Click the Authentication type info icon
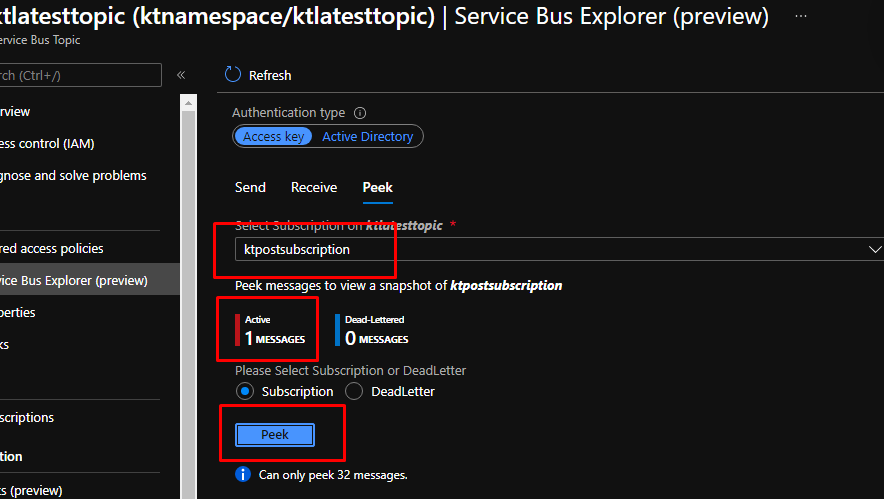Screen dimensions: 884x499 [360, 113]
